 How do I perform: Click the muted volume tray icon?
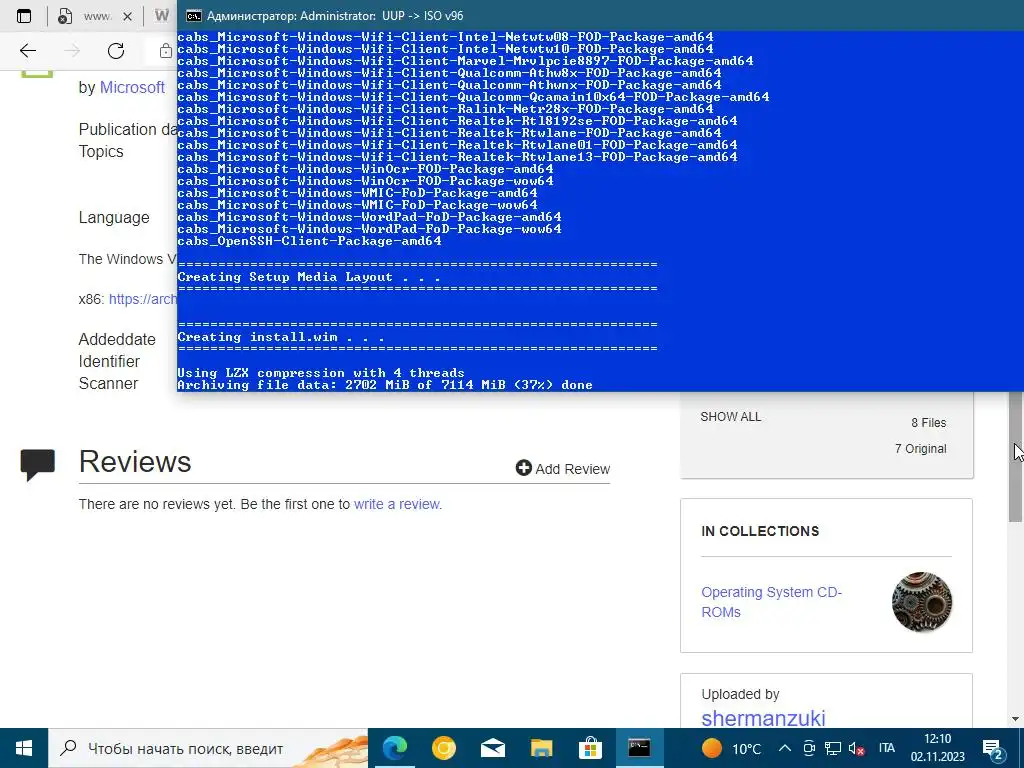coord(856,748)
